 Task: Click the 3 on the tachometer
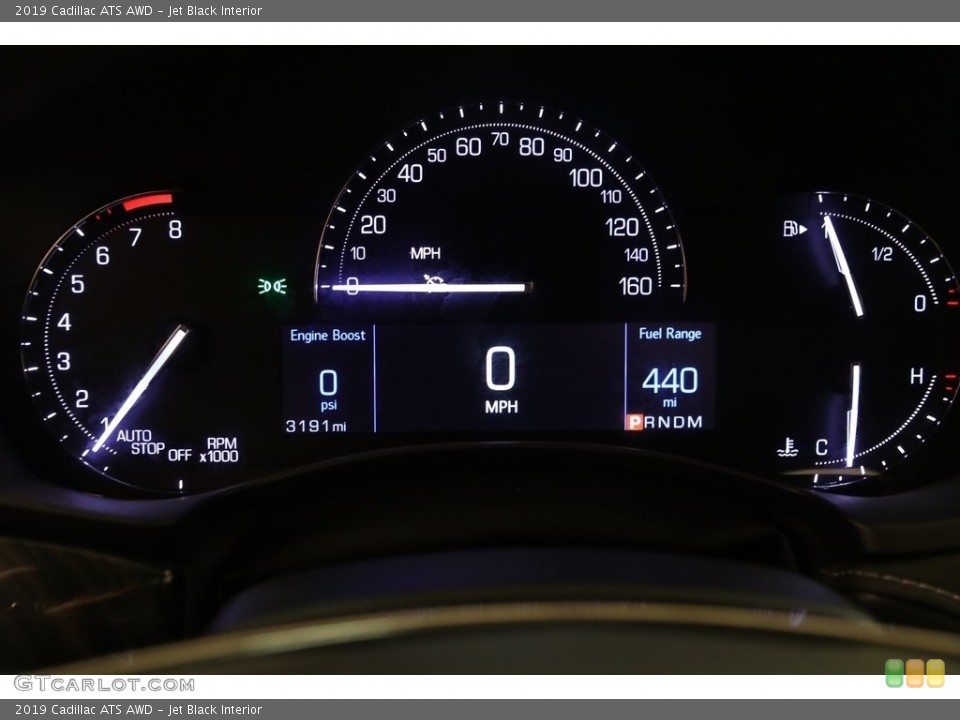(64, 361)
